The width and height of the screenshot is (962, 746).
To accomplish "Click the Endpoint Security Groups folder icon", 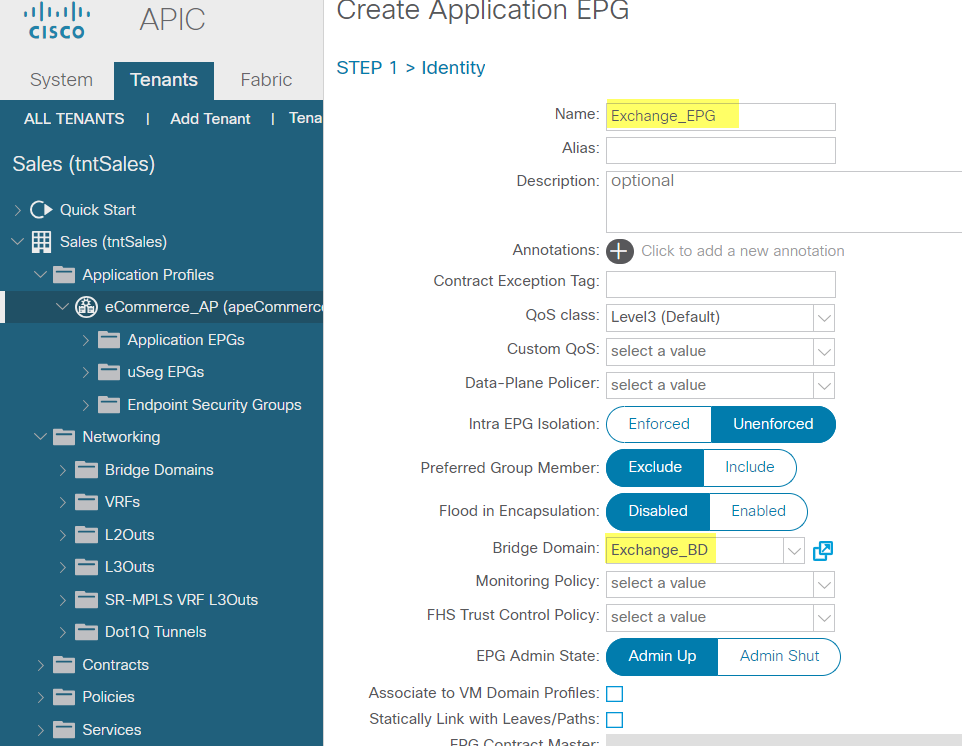I will tap(109, 405).
